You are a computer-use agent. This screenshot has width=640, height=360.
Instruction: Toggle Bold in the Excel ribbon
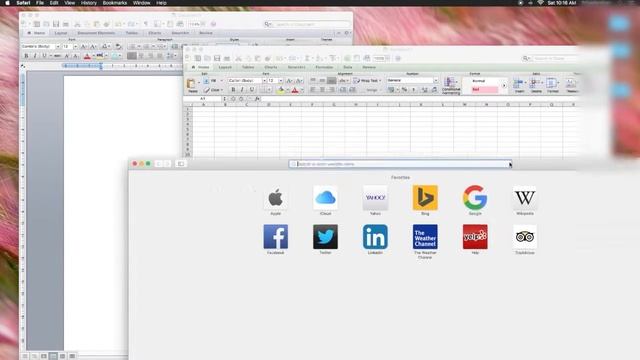(x=233, y=89)
